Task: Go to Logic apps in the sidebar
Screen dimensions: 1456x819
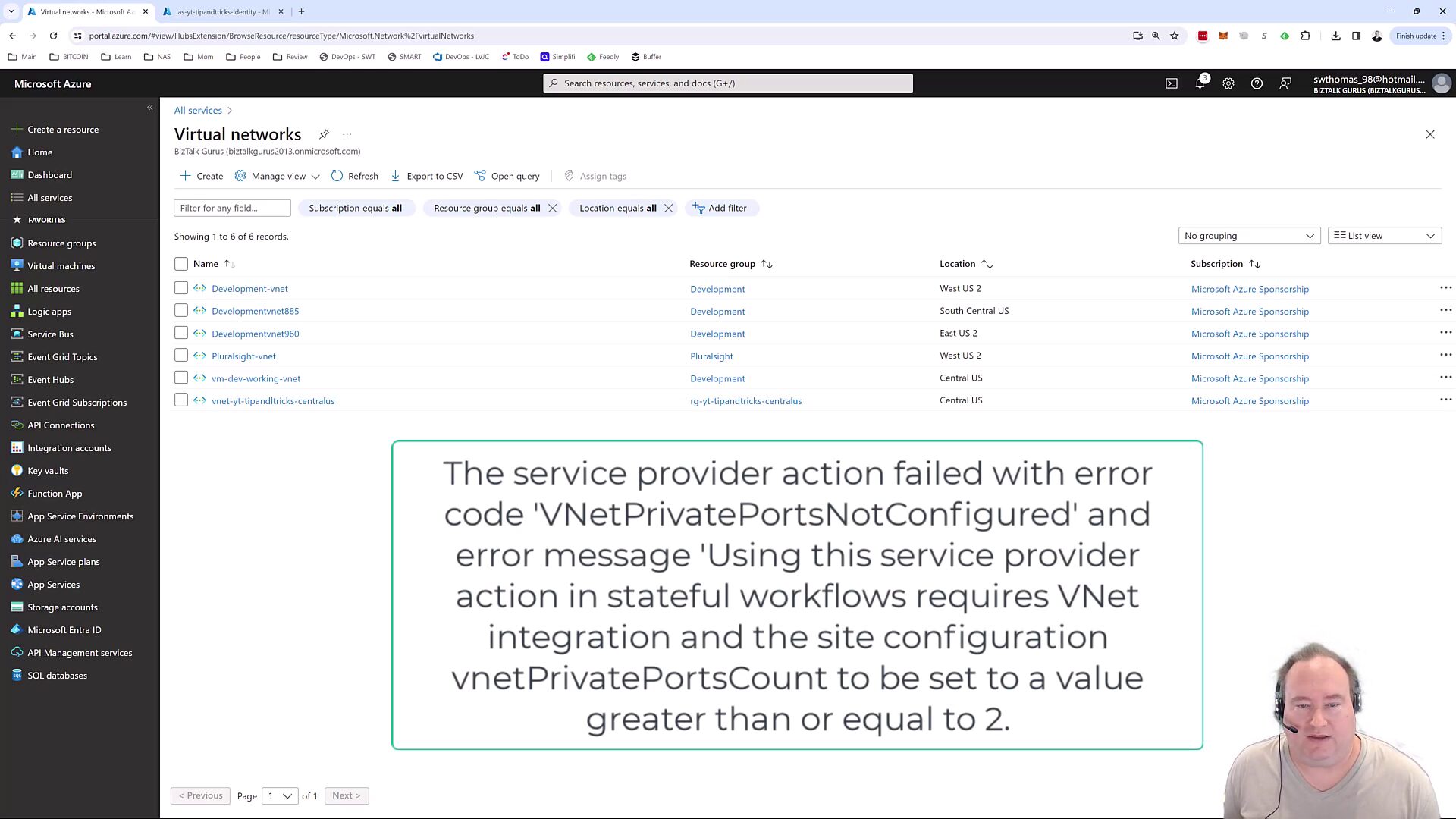Action: click(x=49, y=312)
